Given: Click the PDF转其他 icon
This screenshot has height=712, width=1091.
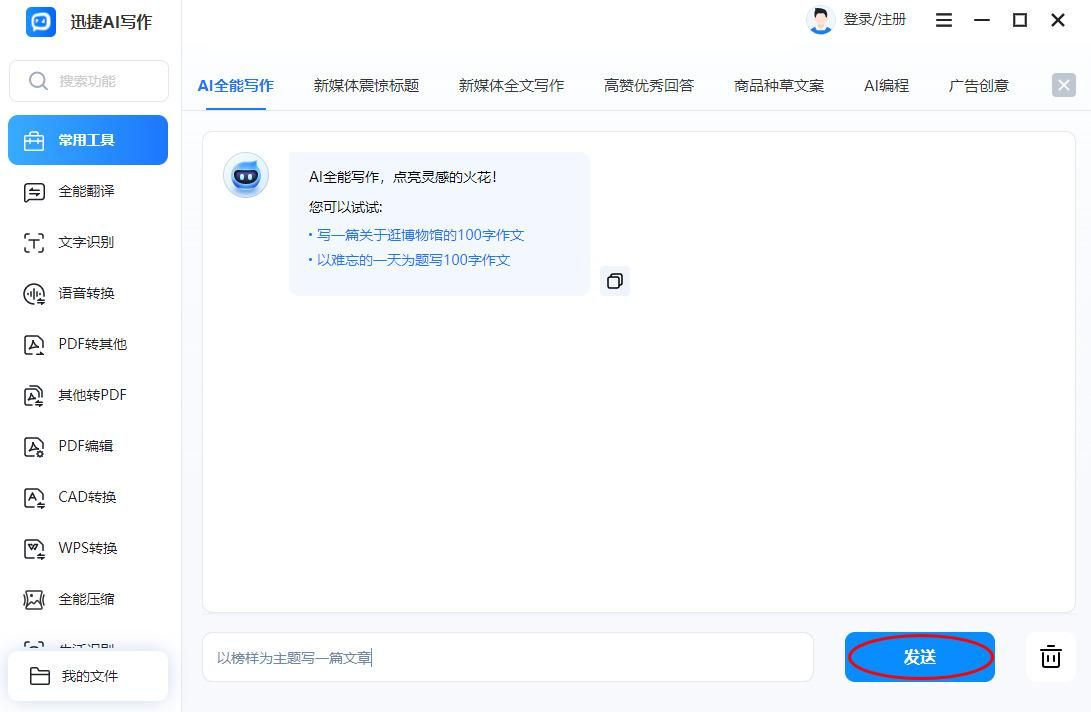Looking at the screenshot, I should point(34,345).
